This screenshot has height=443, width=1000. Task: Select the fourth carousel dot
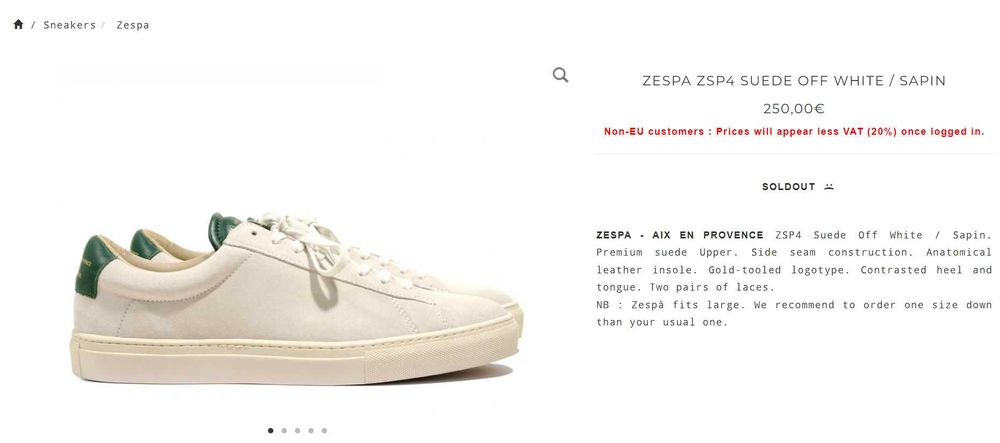(x=311, y=430)
